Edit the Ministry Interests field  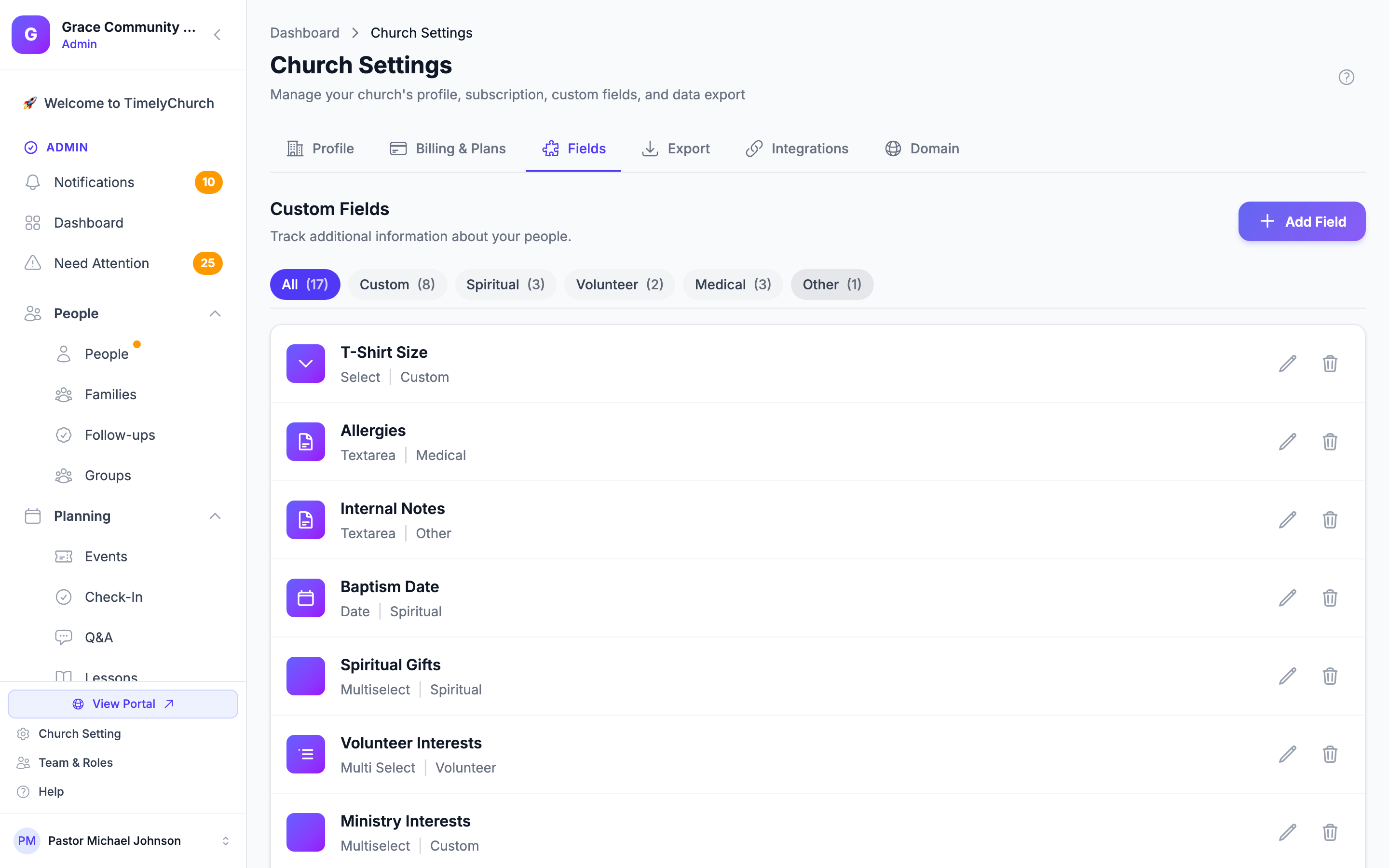click(x=1287, y=832)
